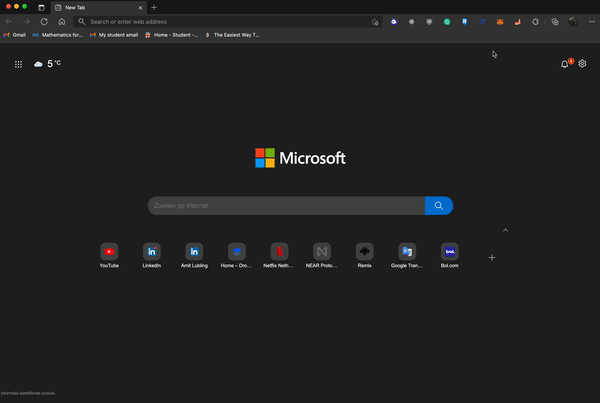Open the Mathematics for... bookmark
600x403 pixels.
tap(58, 35)
